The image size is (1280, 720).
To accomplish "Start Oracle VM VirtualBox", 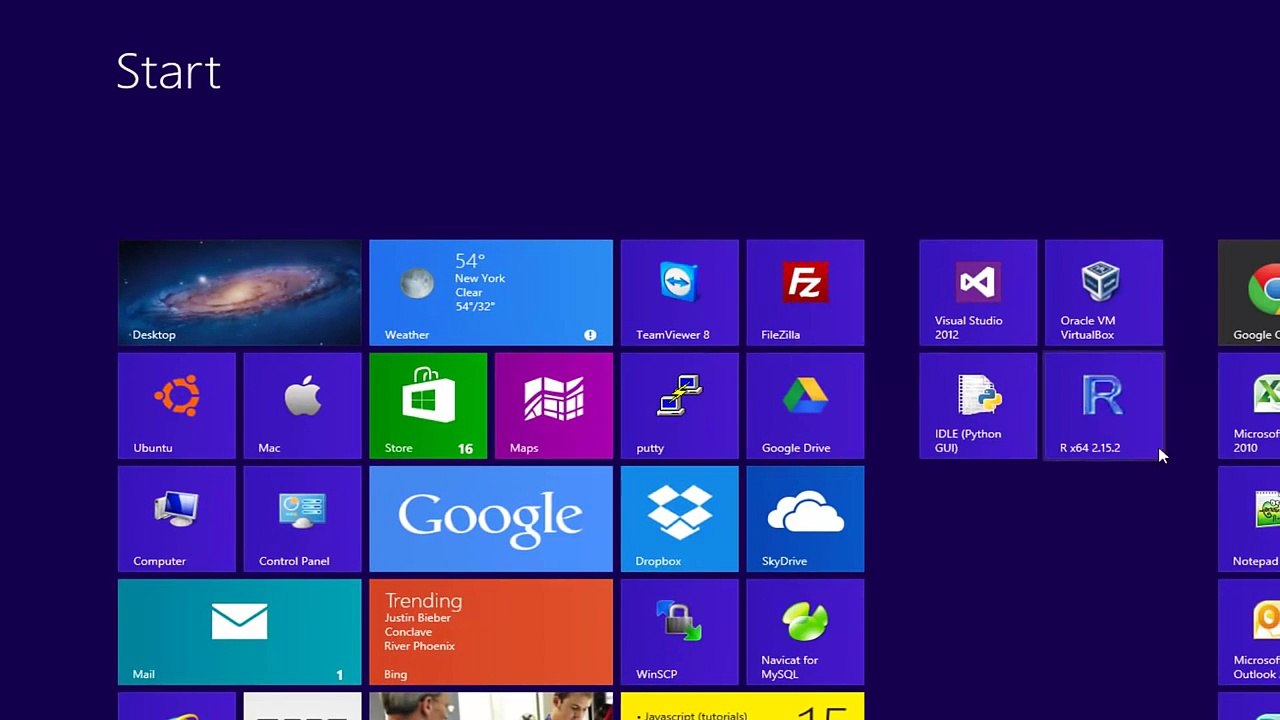I will click(x=1104, y=293).
